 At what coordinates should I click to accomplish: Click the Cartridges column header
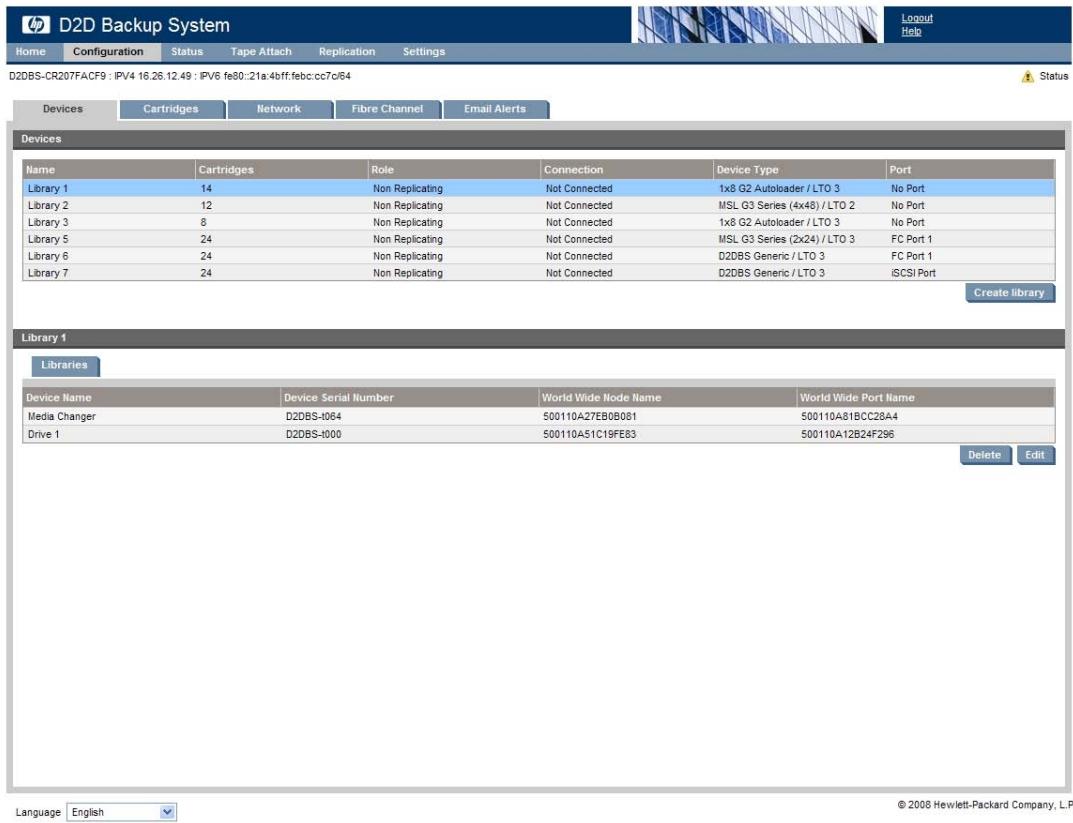[281, 170]
